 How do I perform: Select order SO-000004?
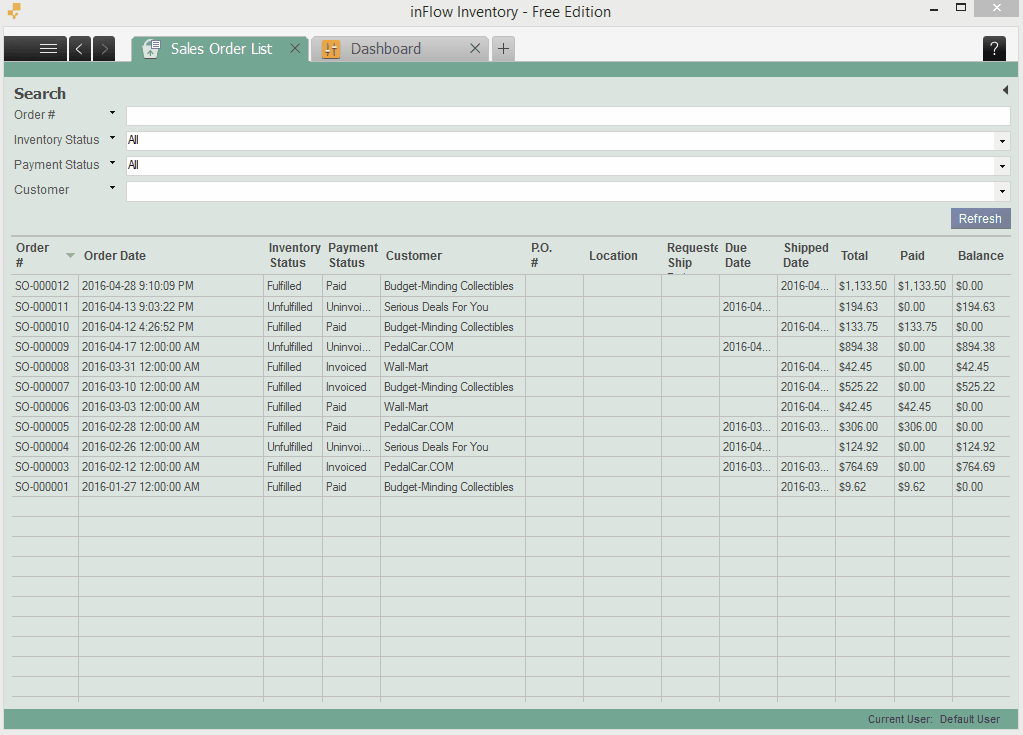coord(42,447)
